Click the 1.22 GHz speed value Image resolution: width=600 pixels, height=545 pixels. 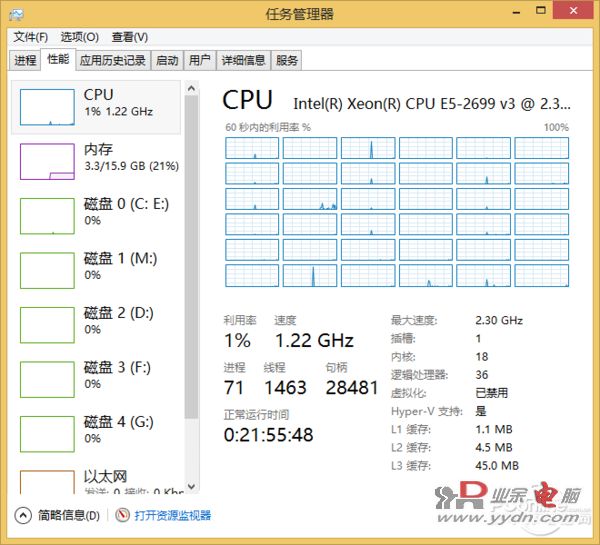[x=314, y=340]
